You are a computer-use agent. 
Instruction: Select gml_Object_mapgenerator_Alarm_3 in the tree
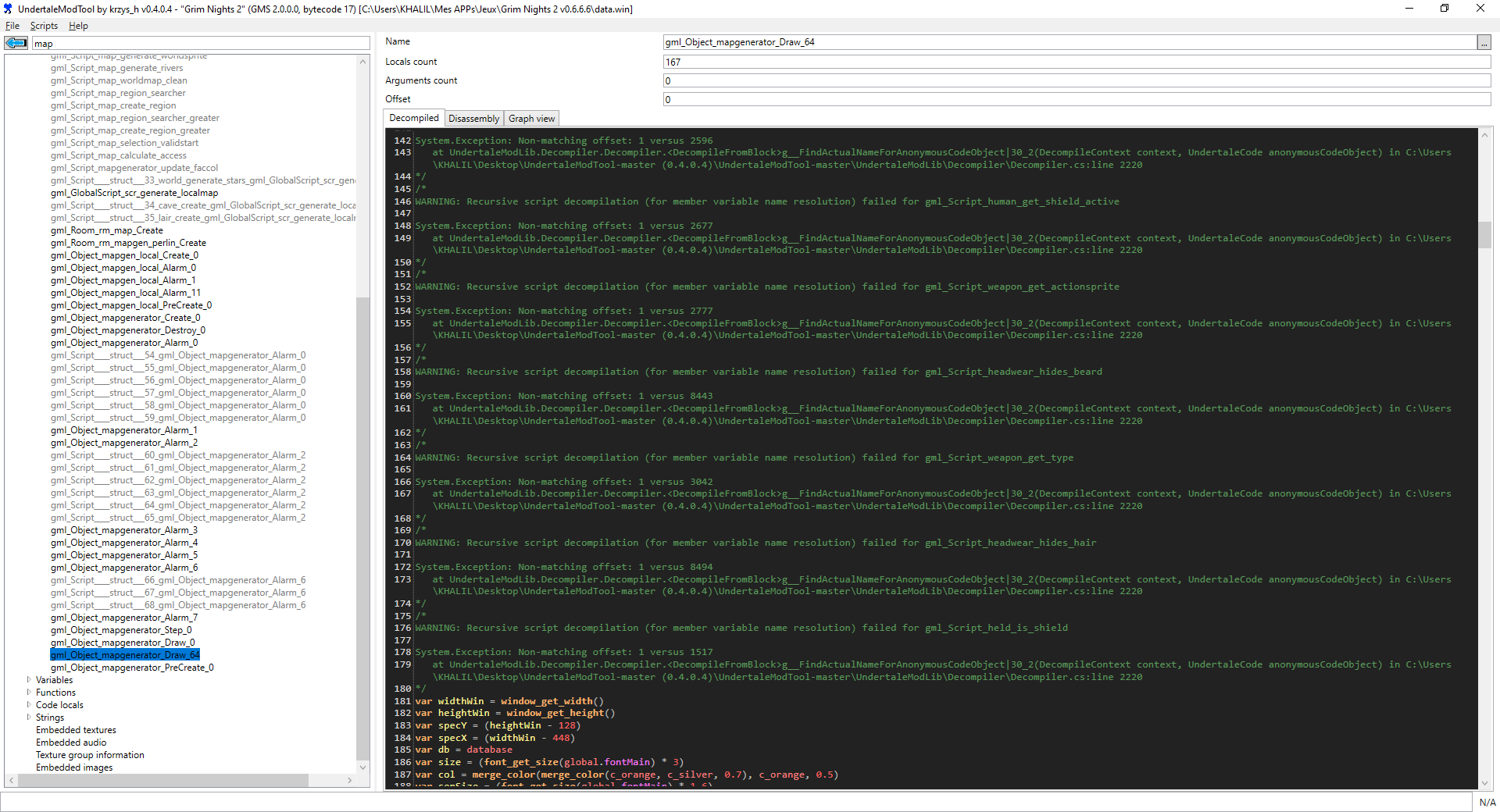pyautogui.click(x=124, y=530)
